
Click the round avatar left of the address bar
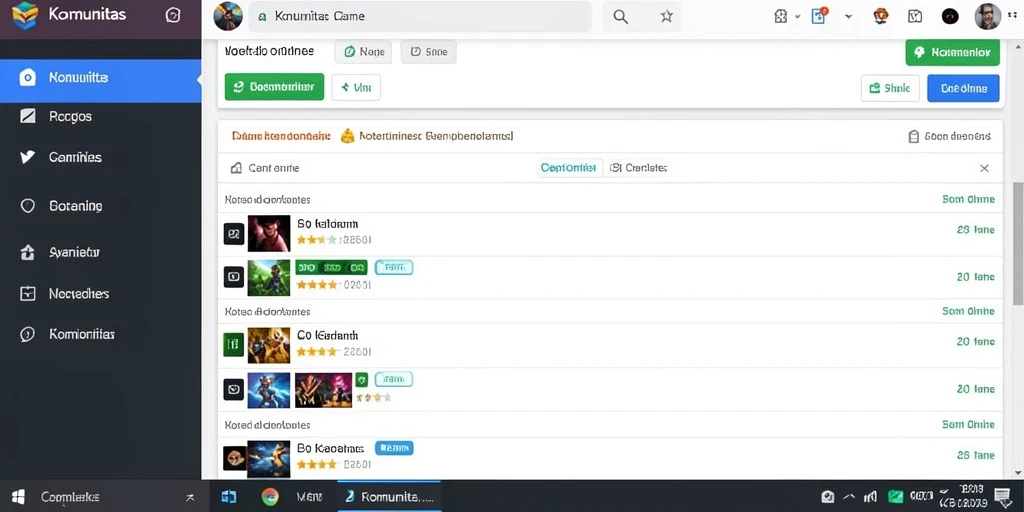coord(228,16)
